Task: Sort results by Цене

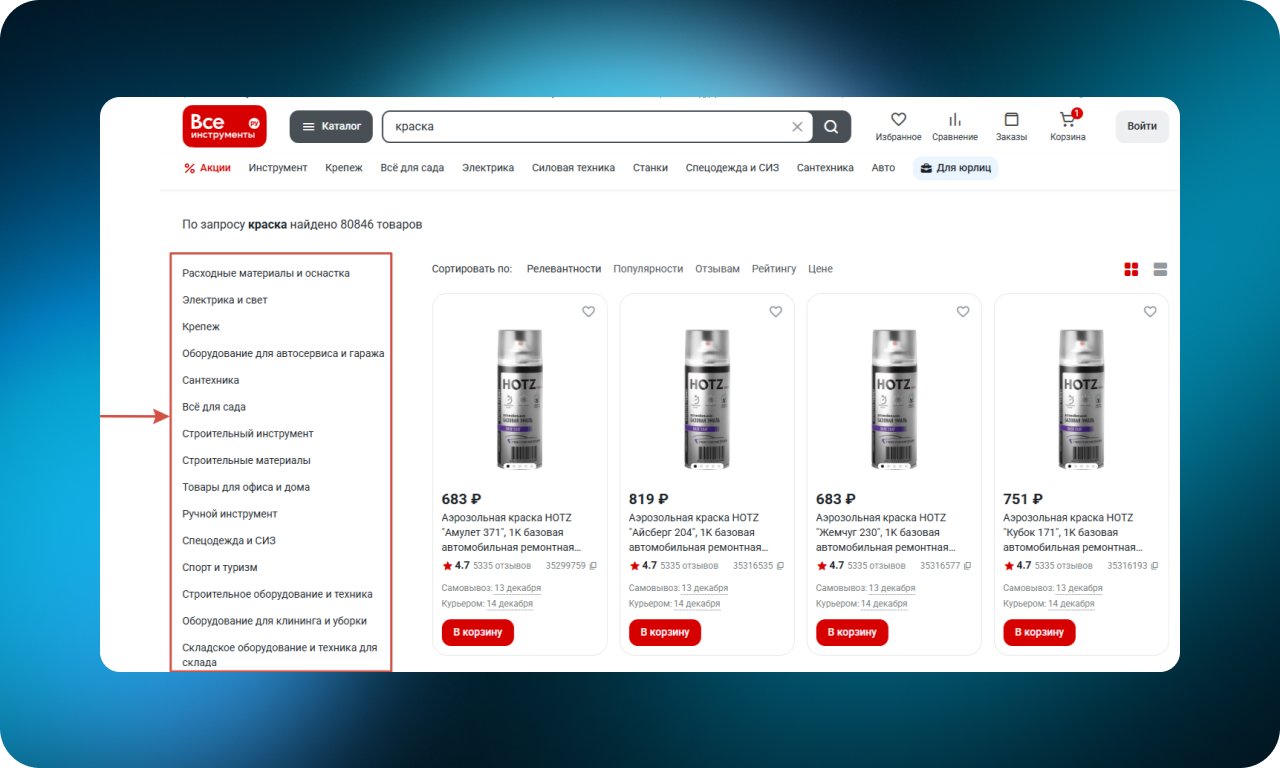Action: pyautogui.click(x=820, y=269)
